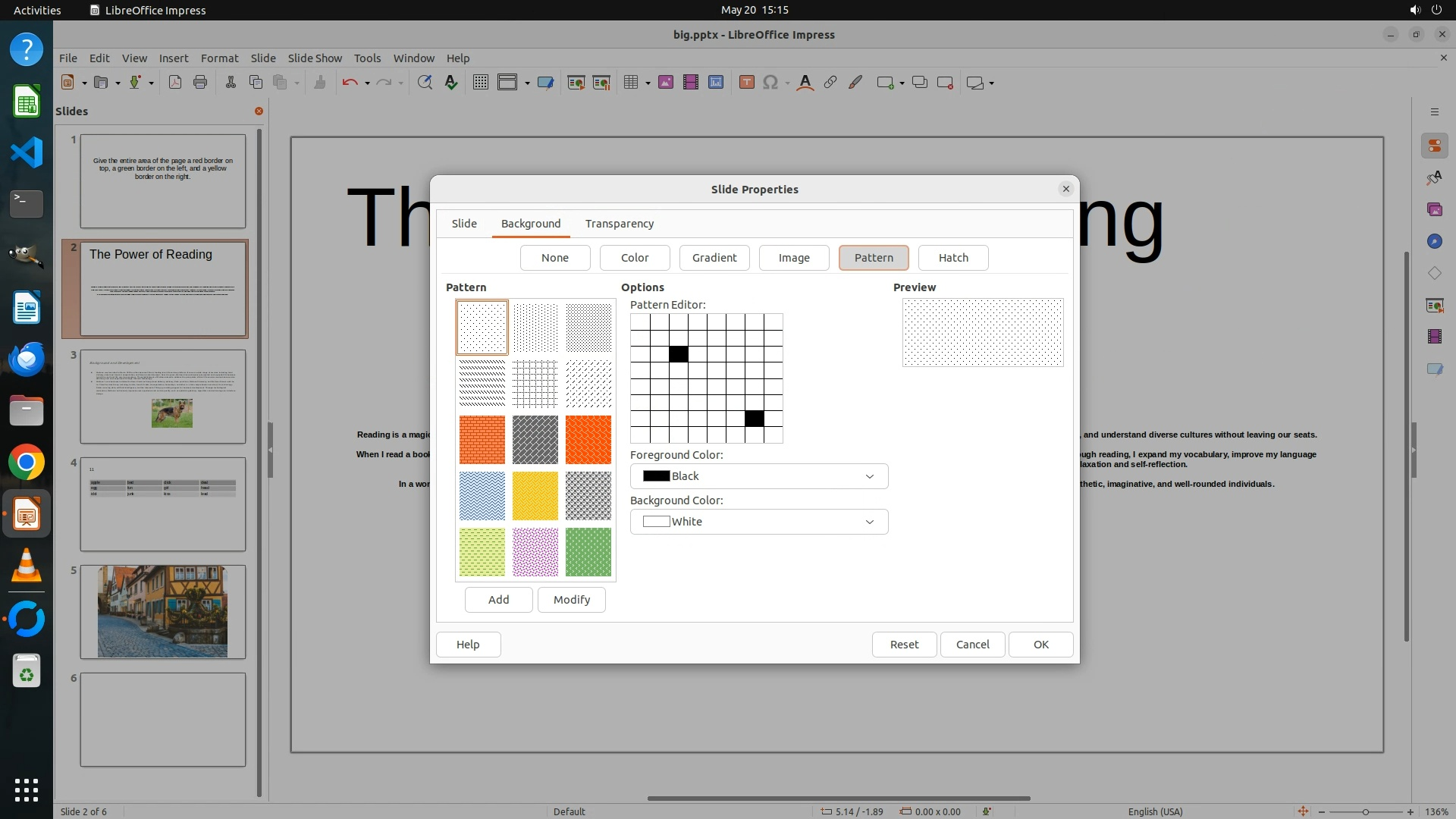Click the Insert Special Character omega icon
This screenshot has height=819, width=1456.
point(770,83)
